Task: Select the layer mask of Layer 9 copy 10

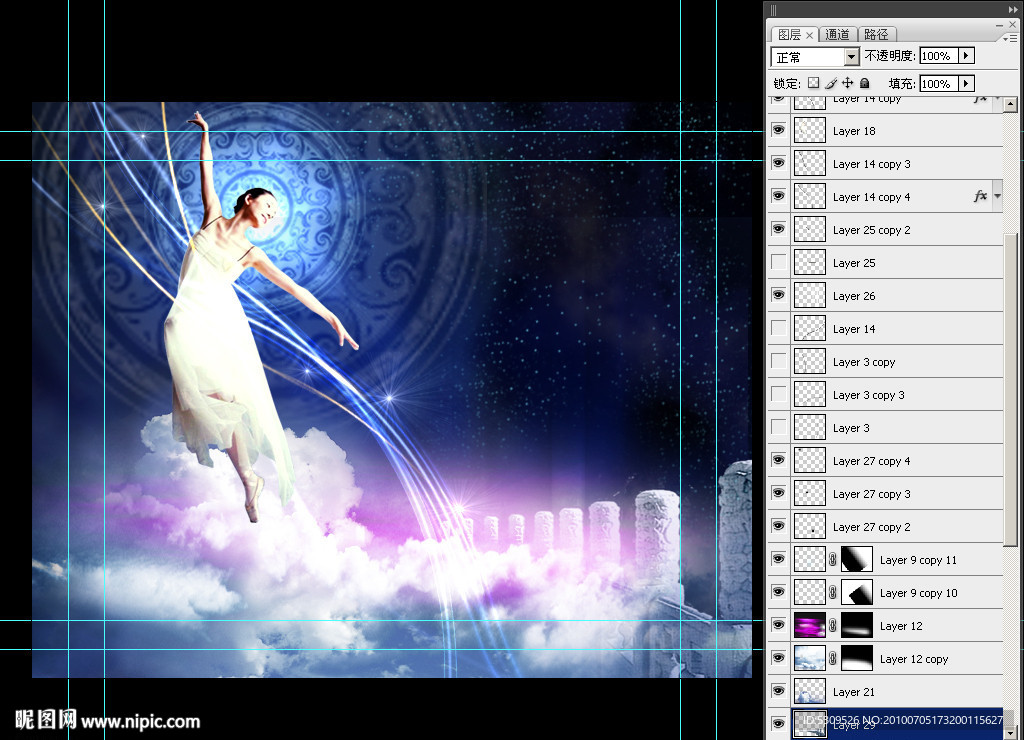Action: 857,592
